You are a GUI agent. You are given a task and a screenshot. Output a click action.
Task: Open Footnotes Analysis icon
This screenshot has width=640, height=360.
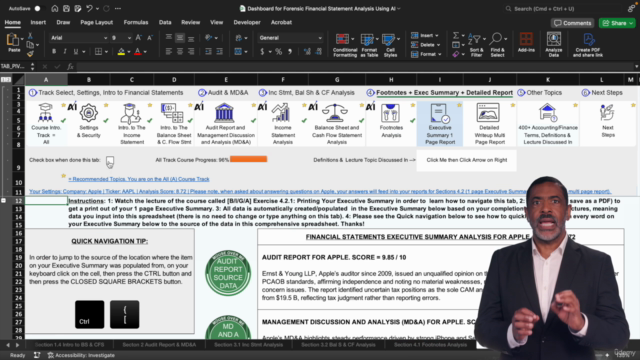390,113
